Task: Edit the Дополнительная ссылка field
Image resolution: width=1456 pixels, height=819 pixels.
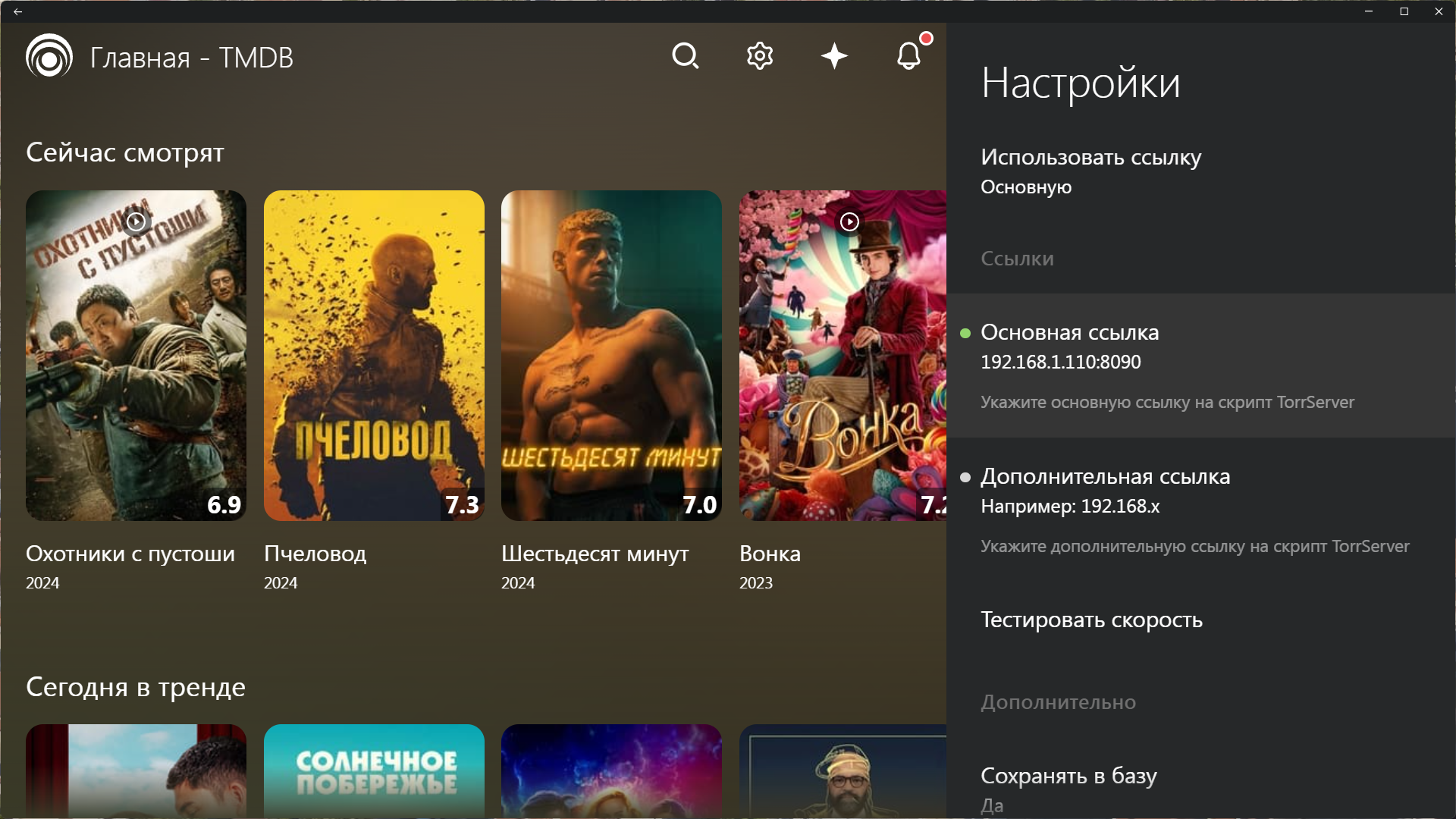Action: click(1201, 510)
